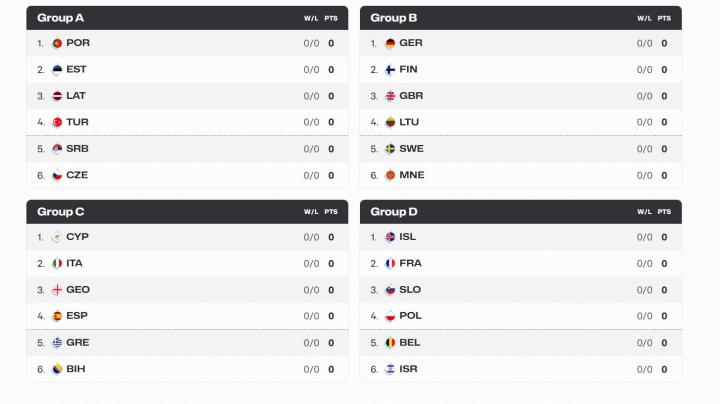The width and height of the screenshot is (720, 404).
Task: Click the Greece flag icon
Action: [x=57, y=342]
